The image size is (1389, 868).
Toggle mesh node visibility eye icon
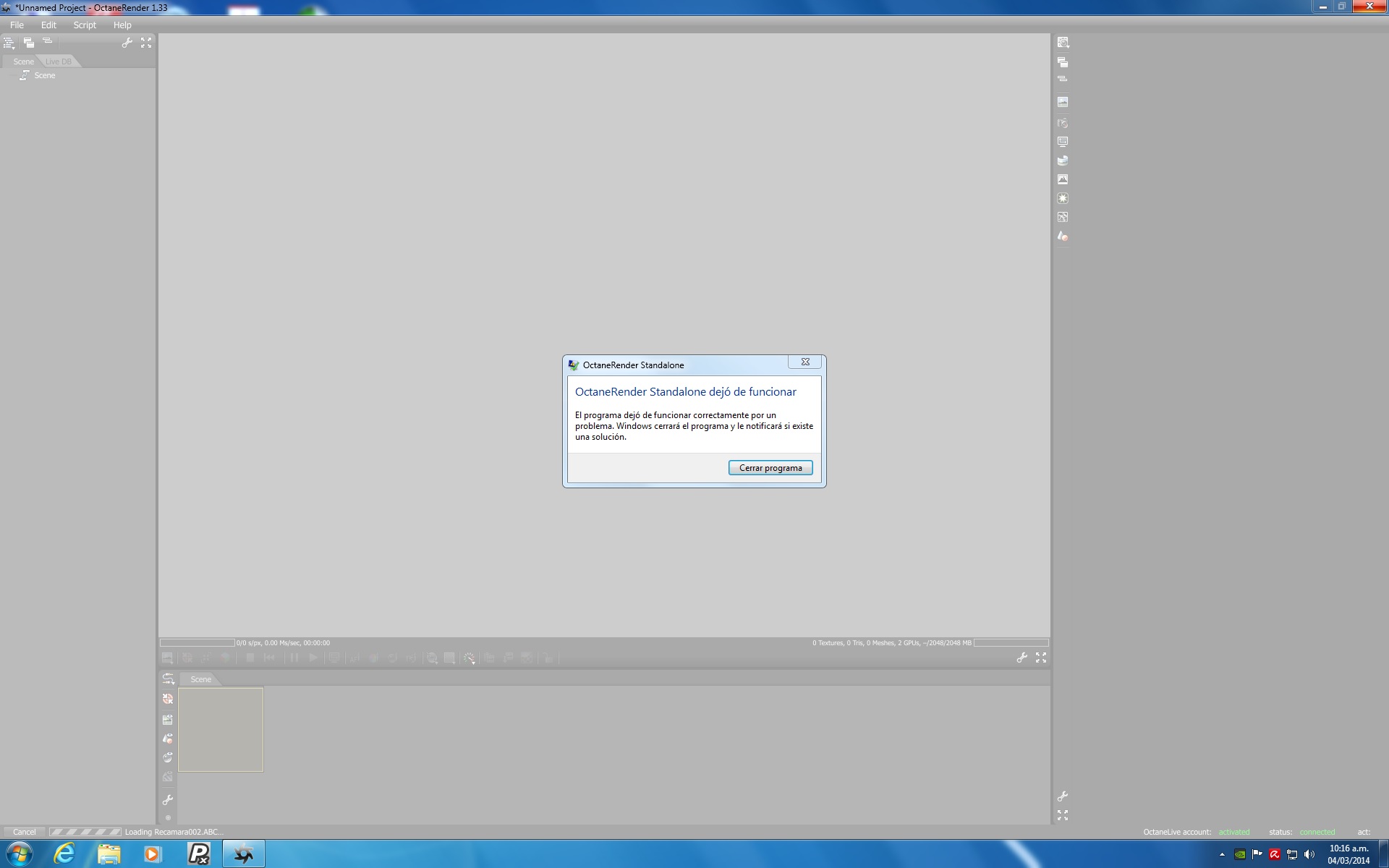(x=168, y=739)
